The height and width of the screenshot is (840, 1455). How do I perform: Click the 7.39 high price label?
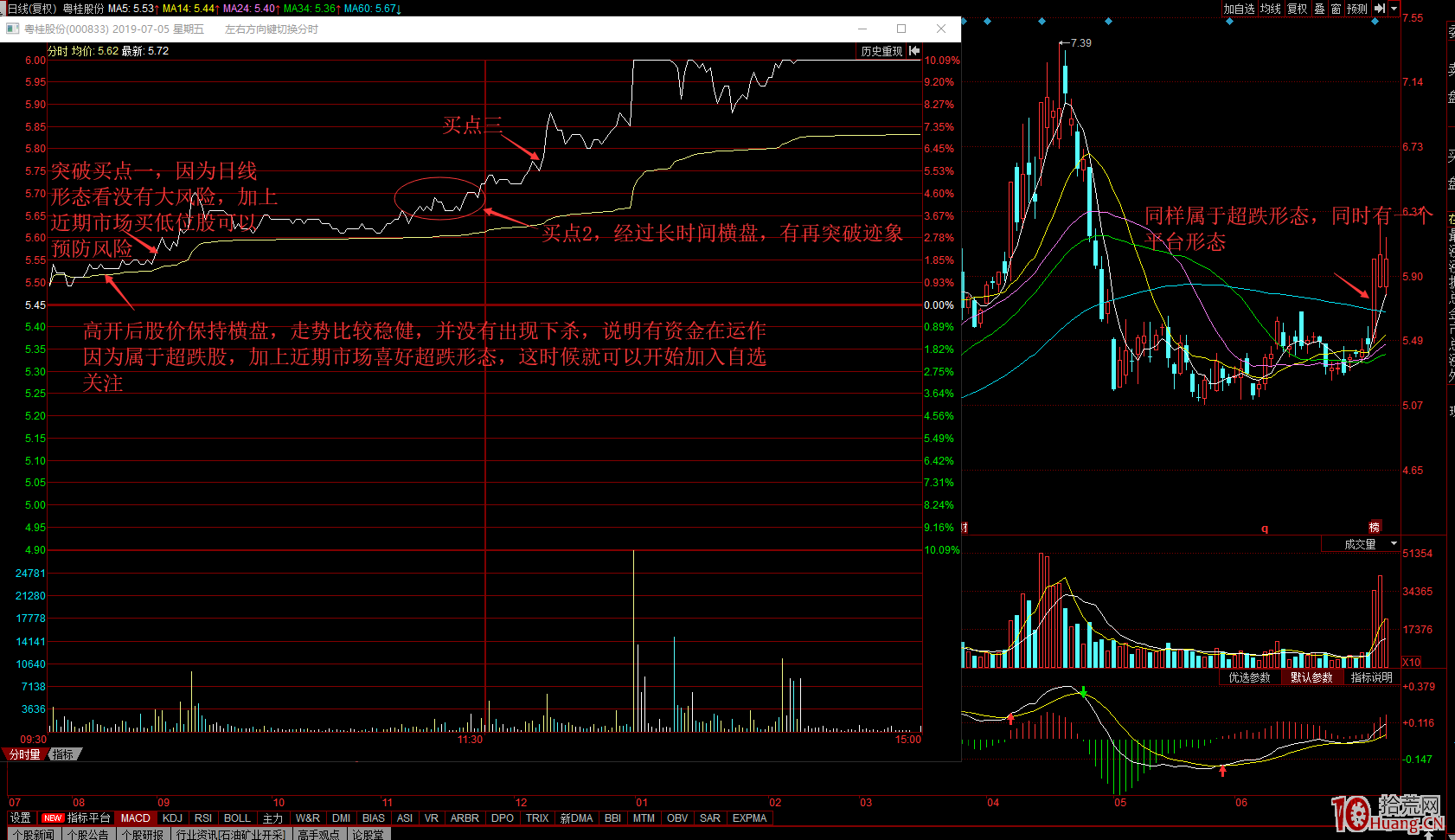tap(1080, 42)
